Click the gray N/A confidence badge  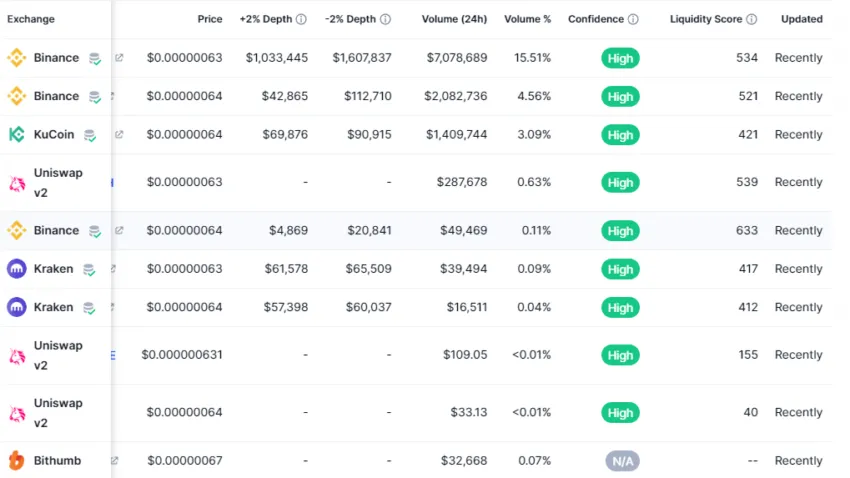click(x=622, y=461)
